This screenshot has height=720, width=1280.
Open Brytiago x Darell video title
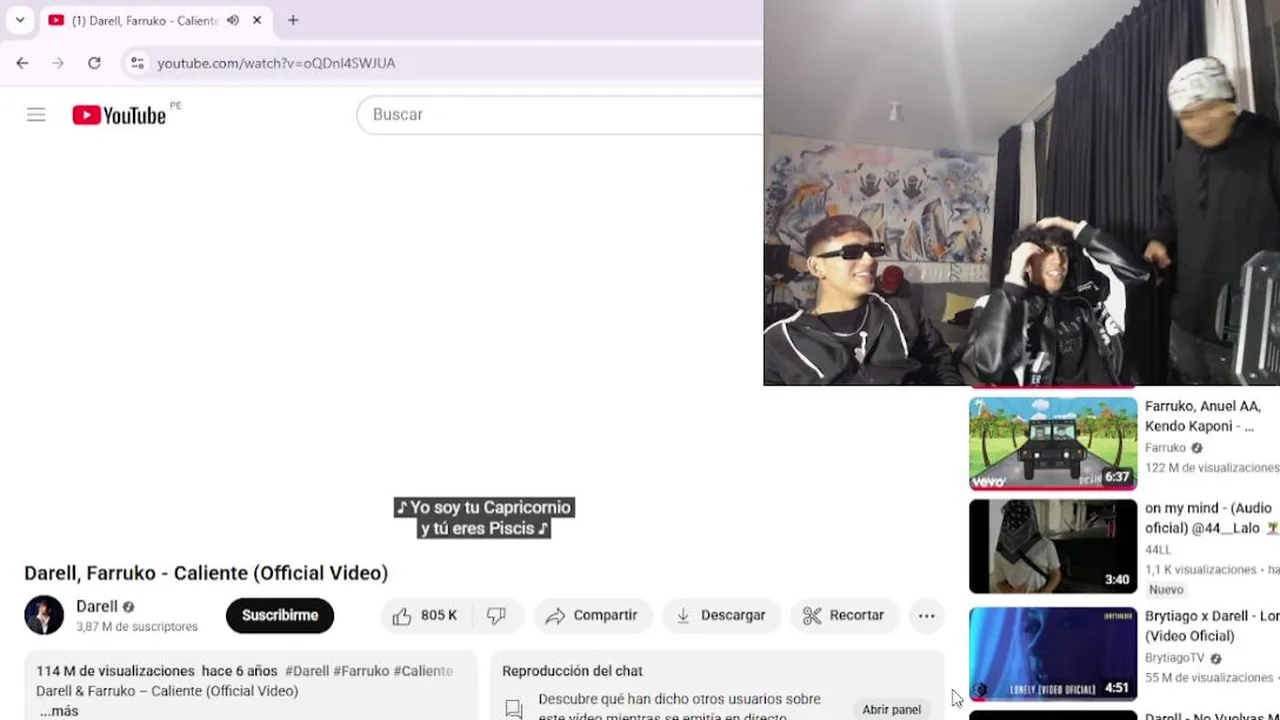point(1212,626)
